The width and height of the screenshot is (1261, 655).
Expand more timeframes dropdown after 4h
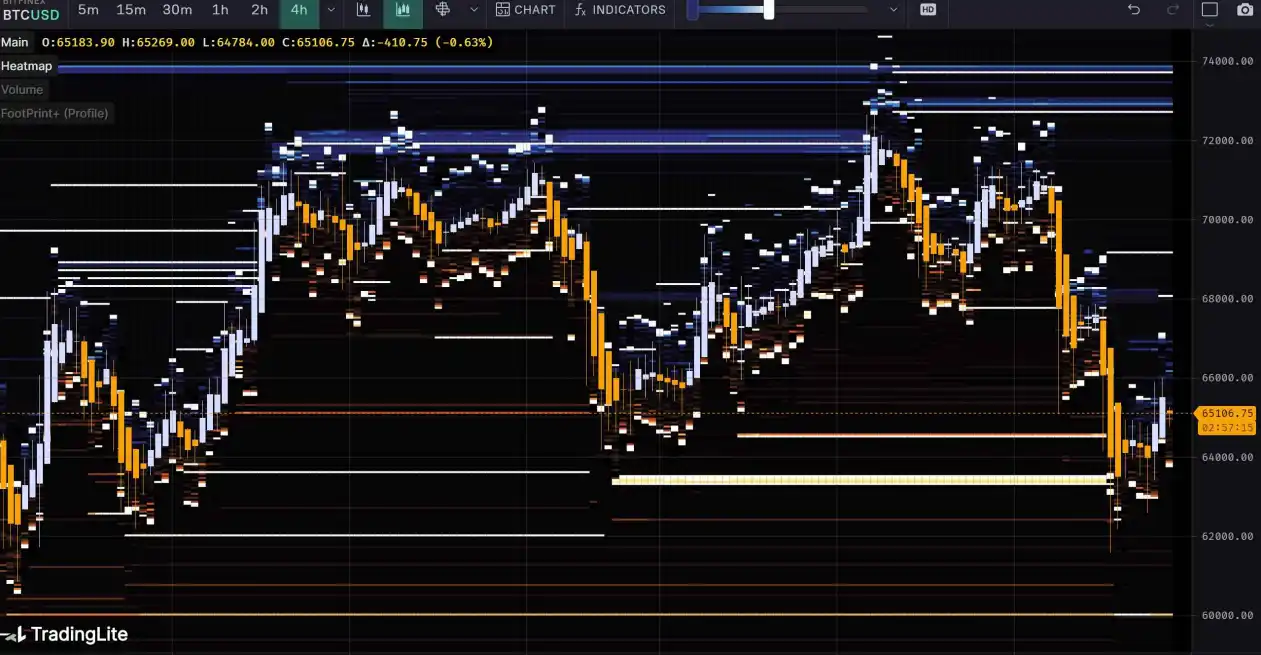pos(331,10)
